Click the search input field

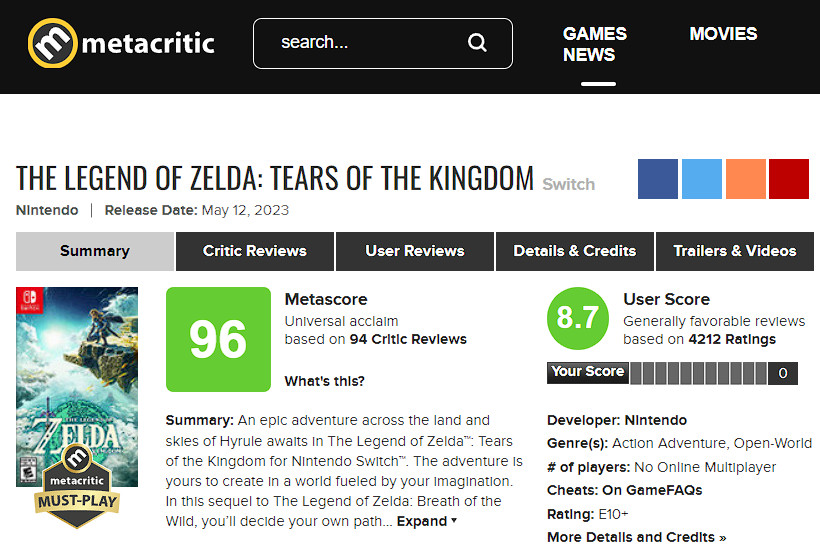(x=366, y=43)
